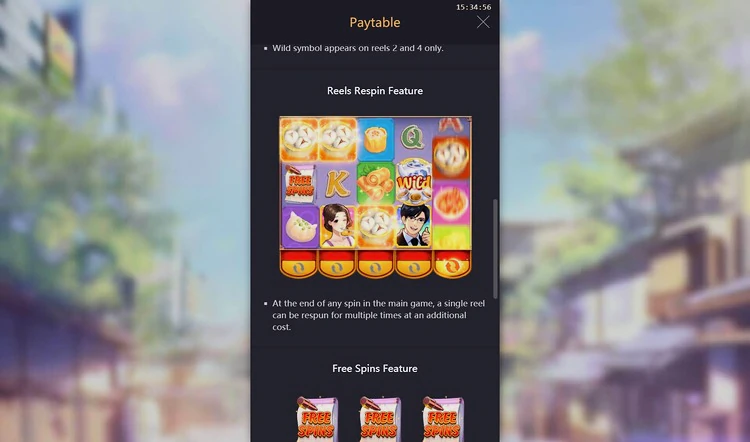The width and height of the screenshot is (750, 442).
Task: Click the green Q symbol
Action: [x=412, y=138]
